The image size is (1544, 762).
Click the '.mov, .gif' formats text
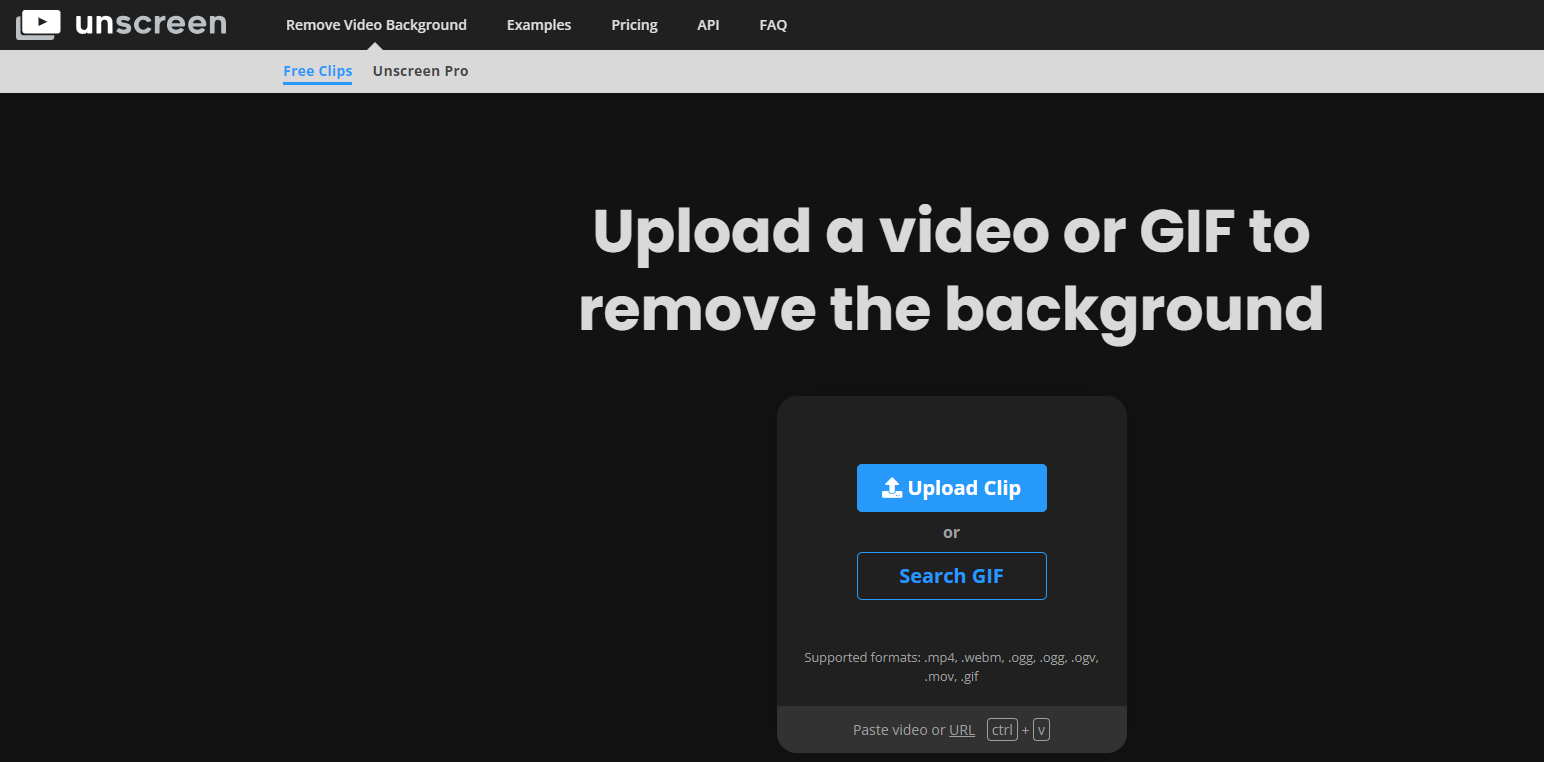[x=952, y=677]
